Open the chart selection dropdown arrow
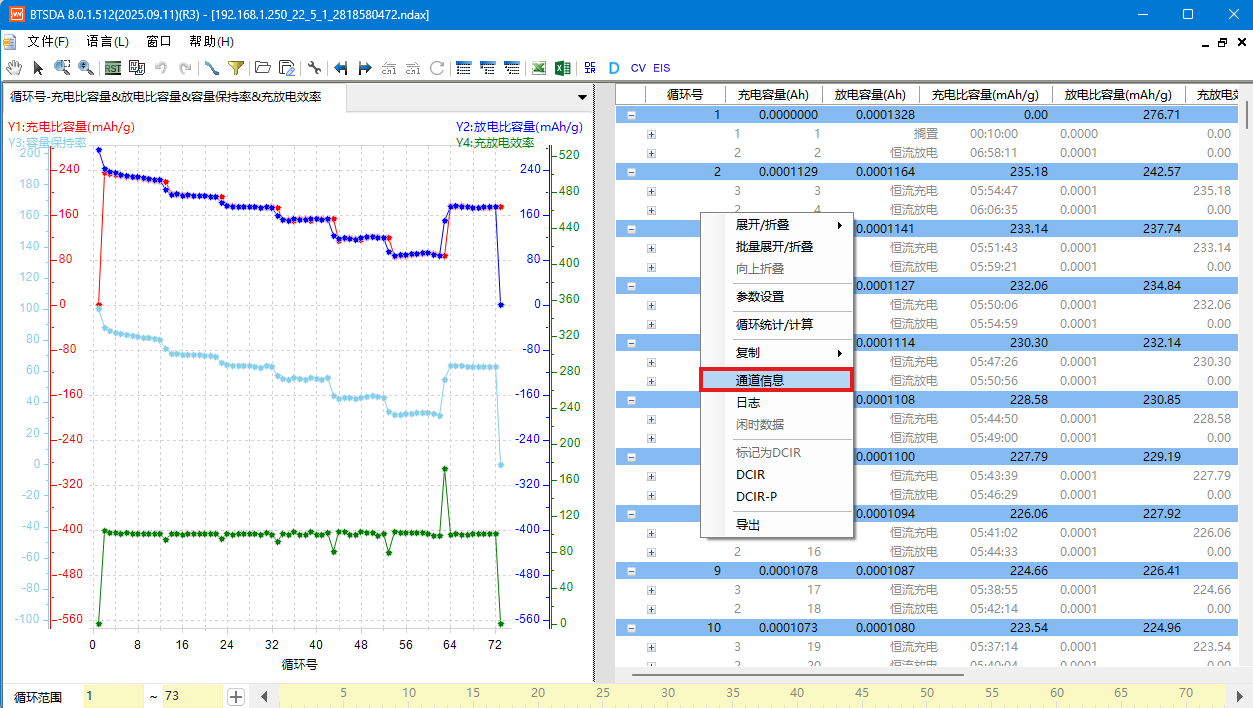This screenshot has height=708, width=1253. (582, 97)
